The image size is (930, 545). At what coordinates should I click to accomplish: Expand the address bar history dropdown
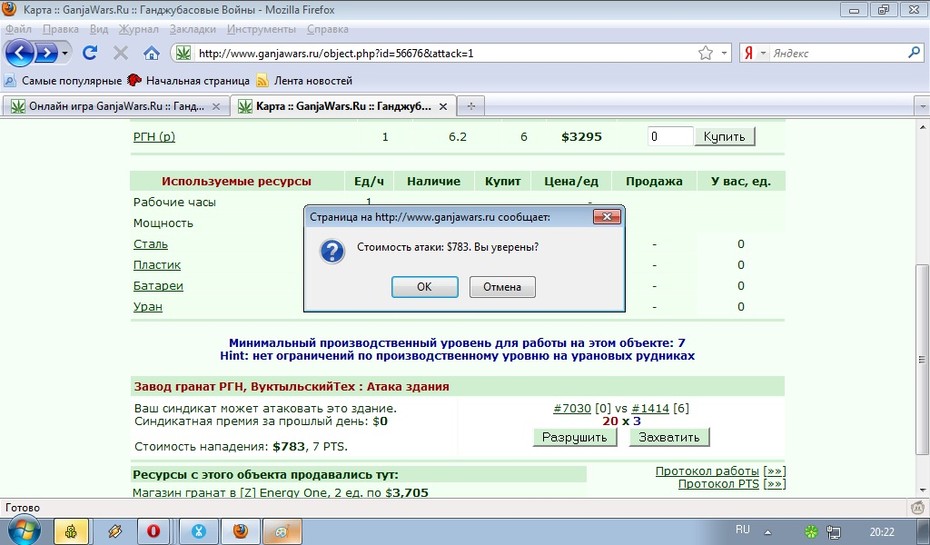click(x=724, y=53)
